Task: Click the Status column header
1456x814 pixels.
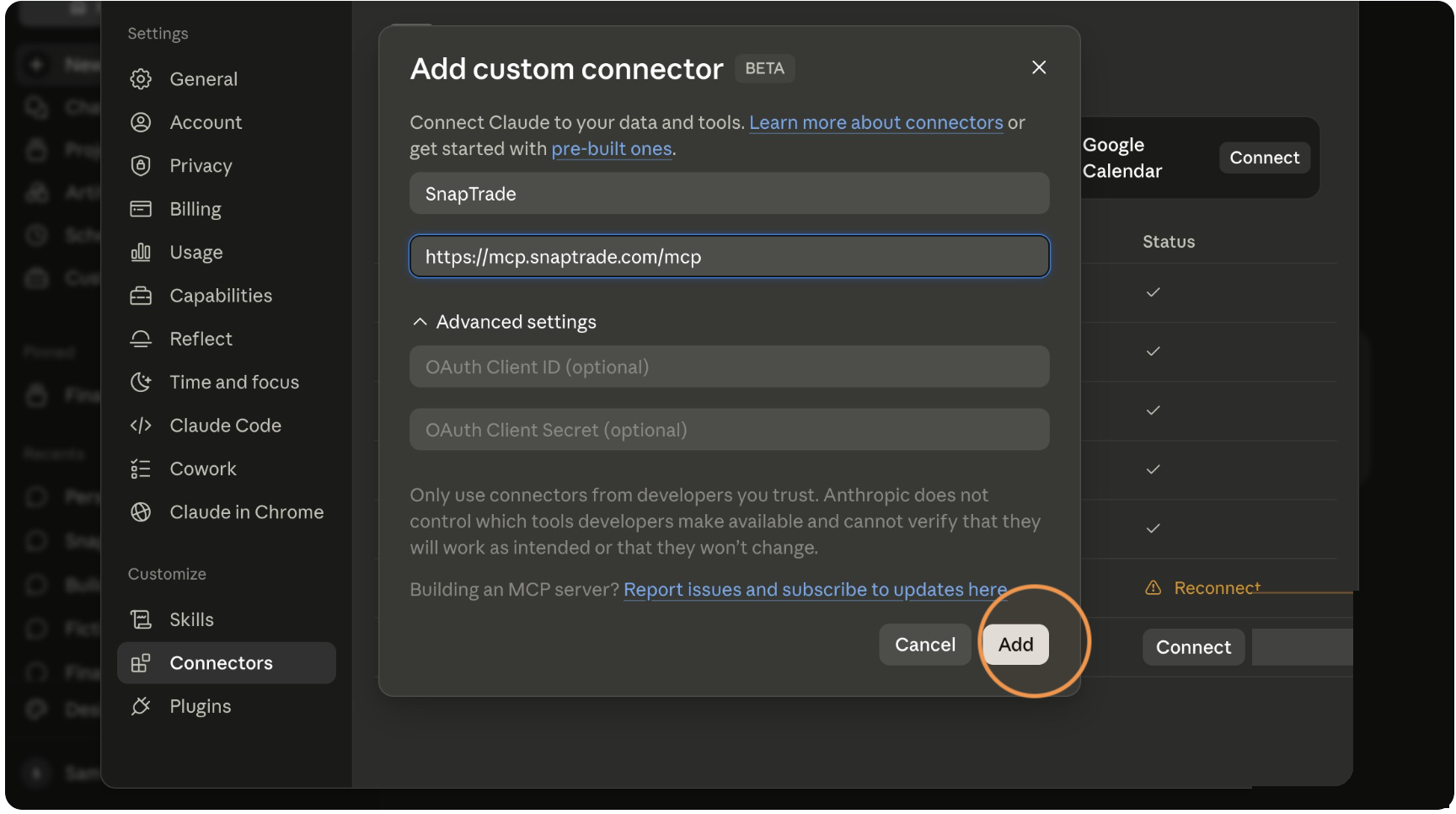Action: (1169, 242)
